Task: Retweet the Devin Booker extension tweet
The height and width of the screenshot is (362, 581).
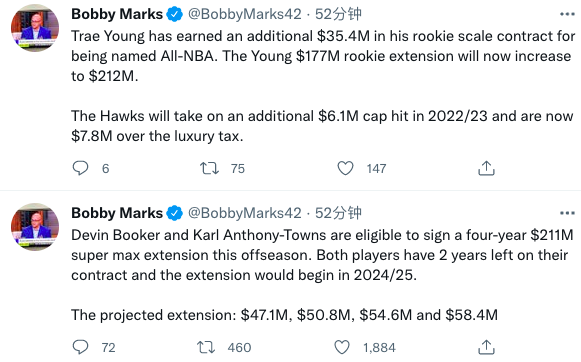Action: (x=206, y=347)
